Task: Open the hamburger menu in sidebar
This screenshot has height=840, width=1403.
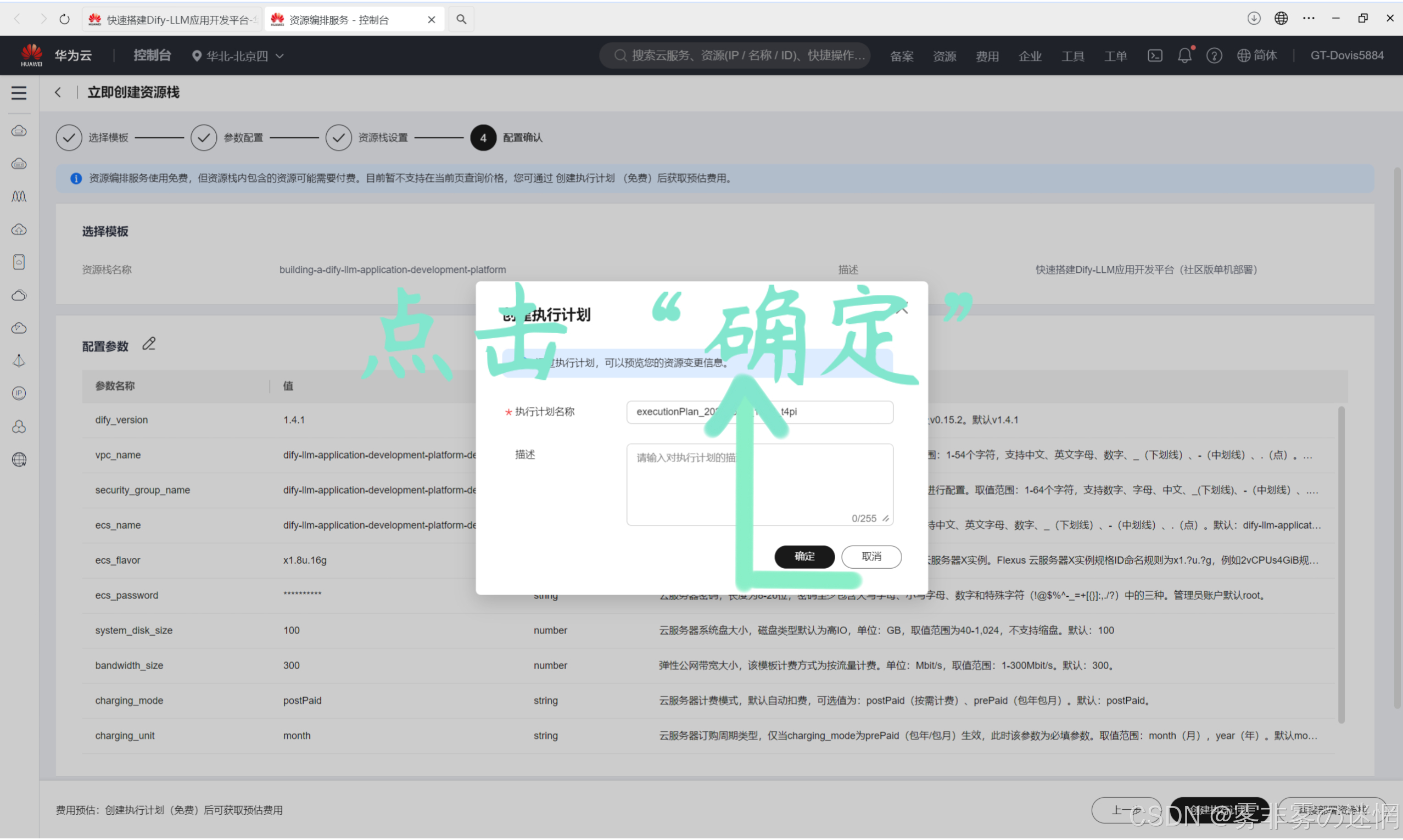Action: tap(19, 92)
